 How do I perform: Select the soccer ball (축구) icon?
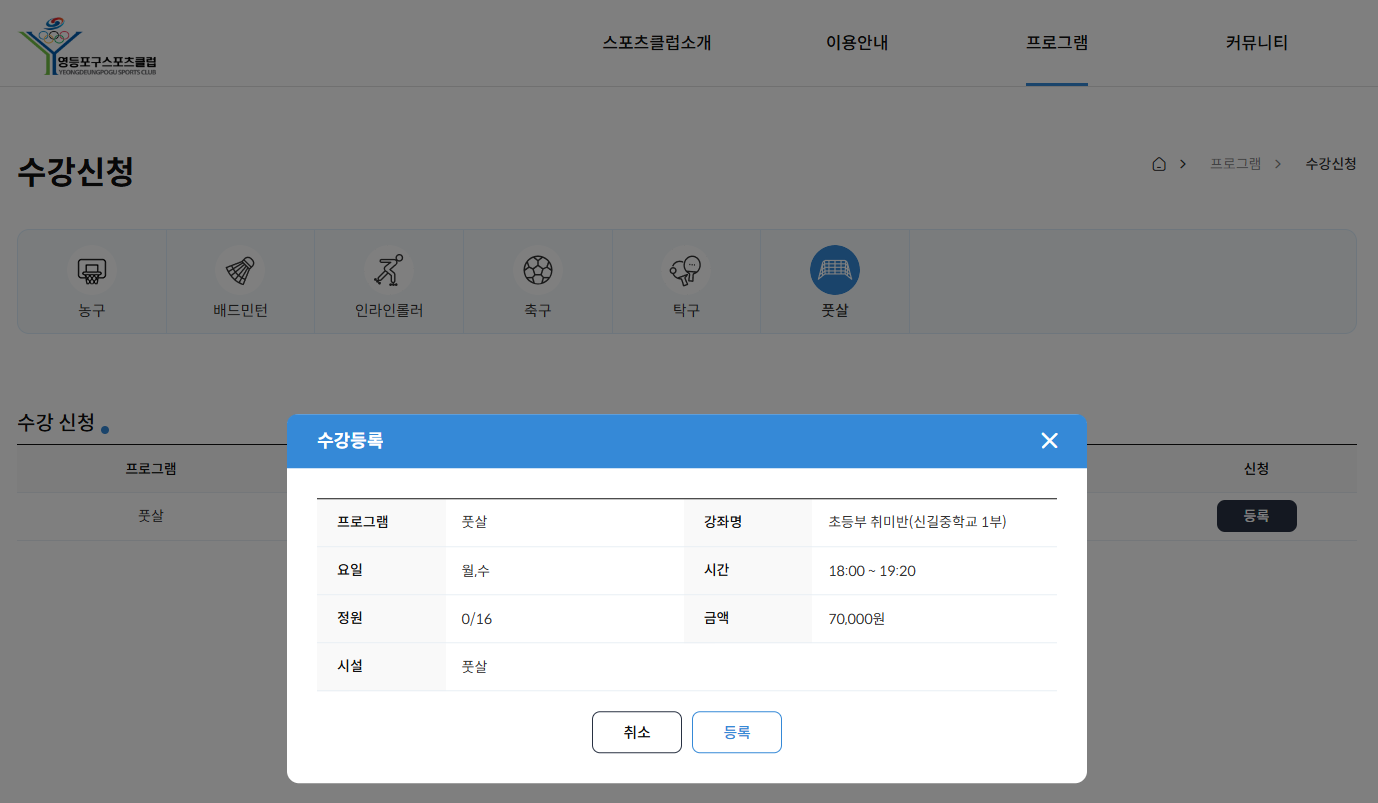537,270
